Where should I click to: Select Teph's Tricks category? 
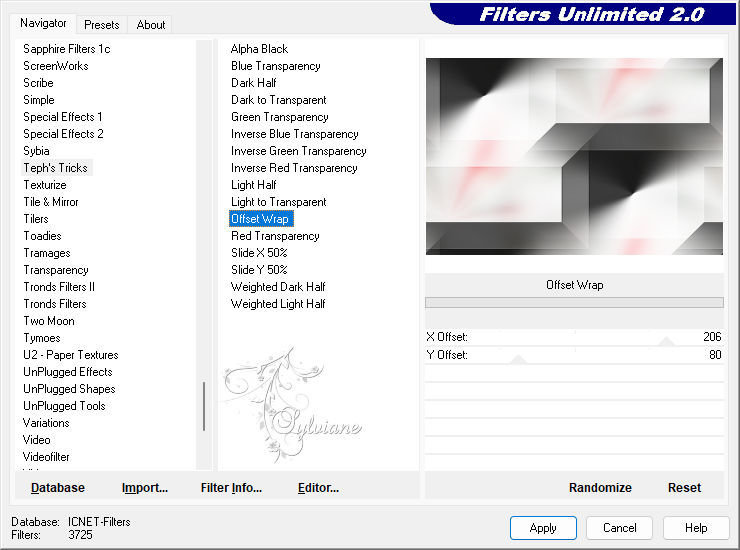click(56, 168)
